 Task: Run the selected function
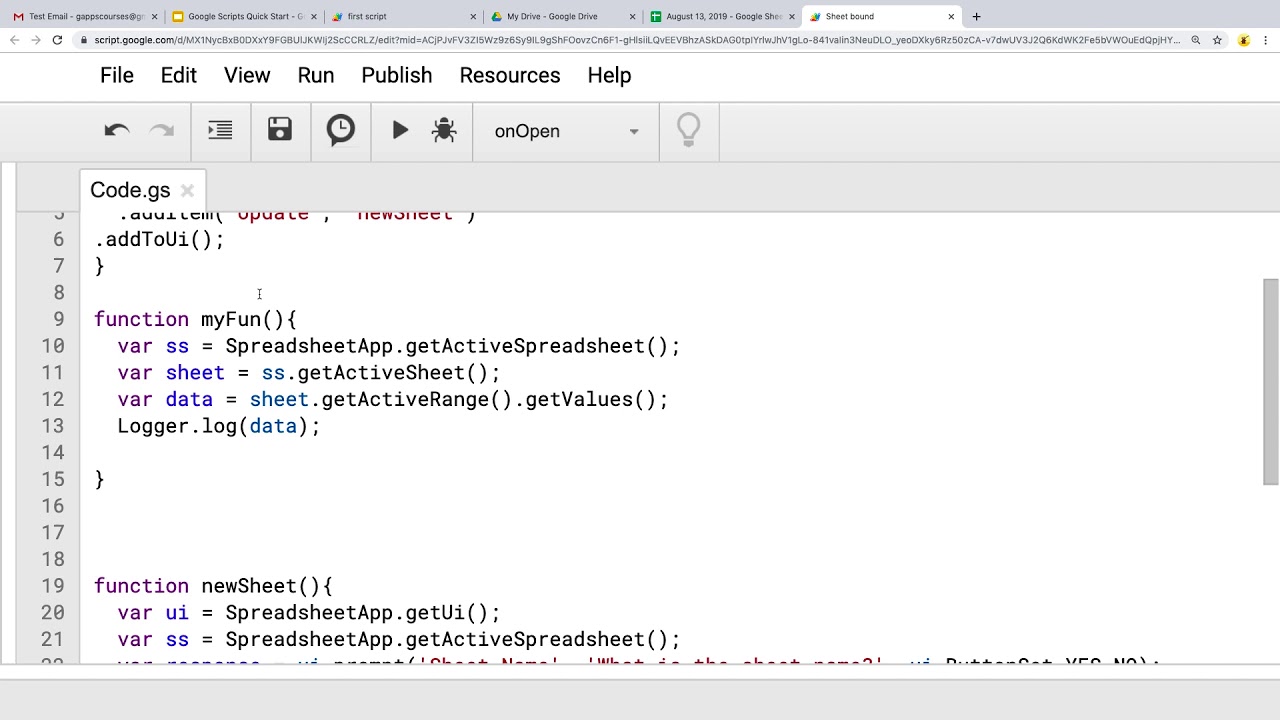(400, 130)
